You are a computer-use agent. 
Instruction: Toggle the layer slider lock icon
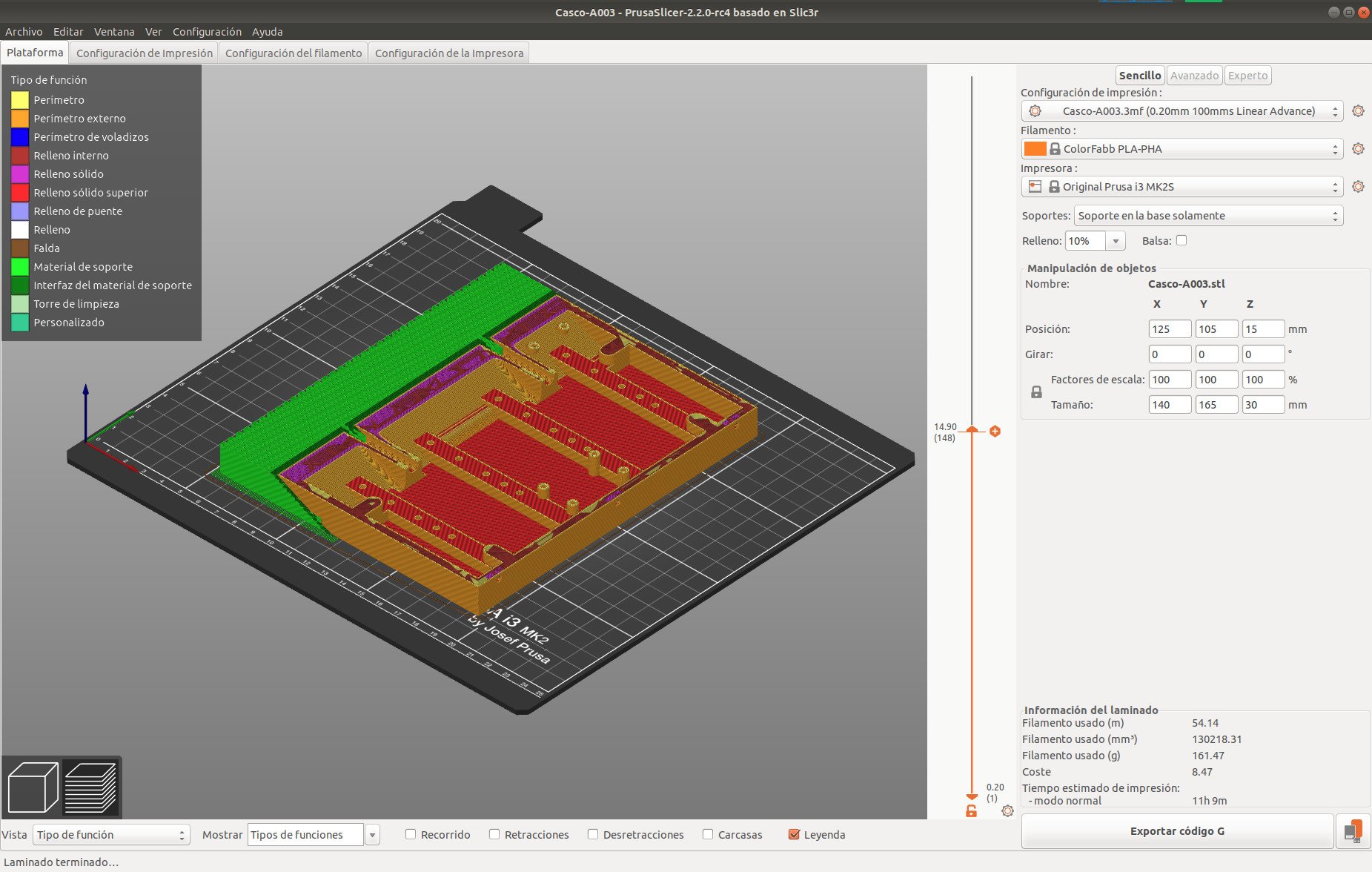[x=971, y=811]
